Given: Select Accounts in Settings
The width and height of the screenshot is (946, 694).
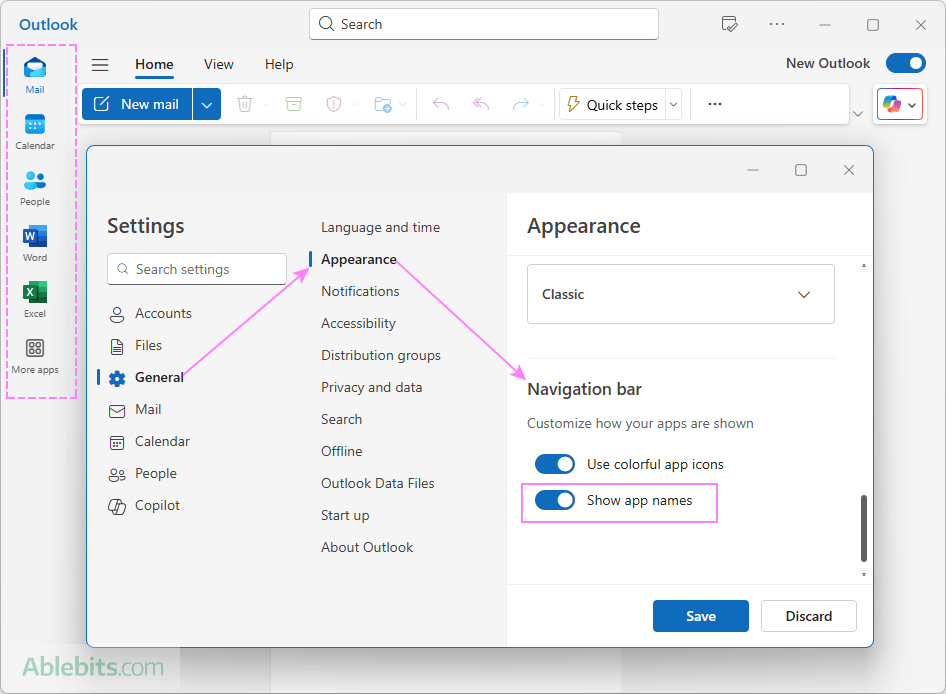Looking at the screenshot, I should pos(150,314).
